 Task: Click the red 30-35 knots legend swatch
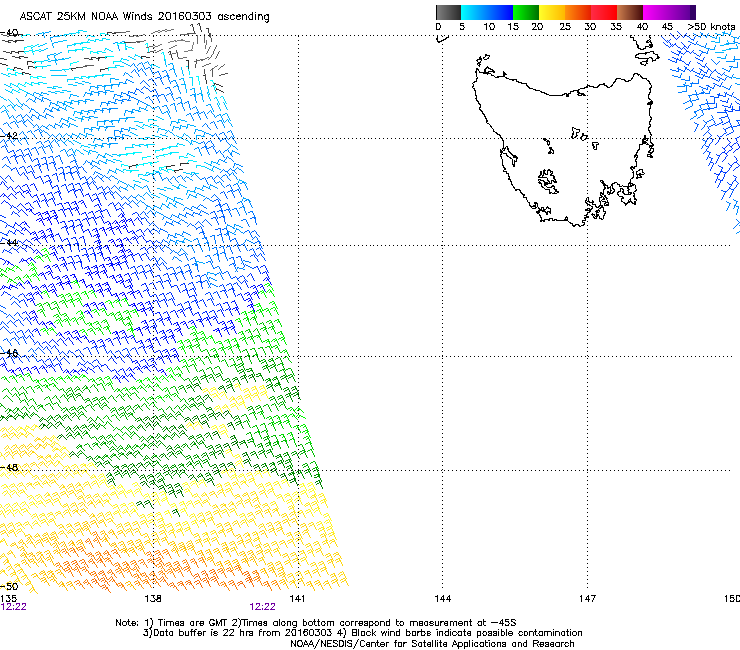[604, 12]
